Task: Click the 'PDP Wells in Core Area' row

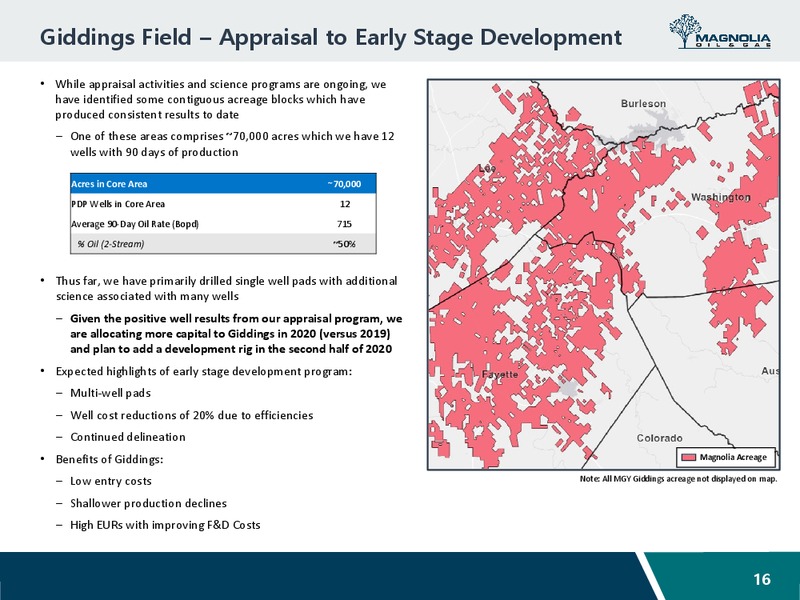Action: (x=223, y=204)
